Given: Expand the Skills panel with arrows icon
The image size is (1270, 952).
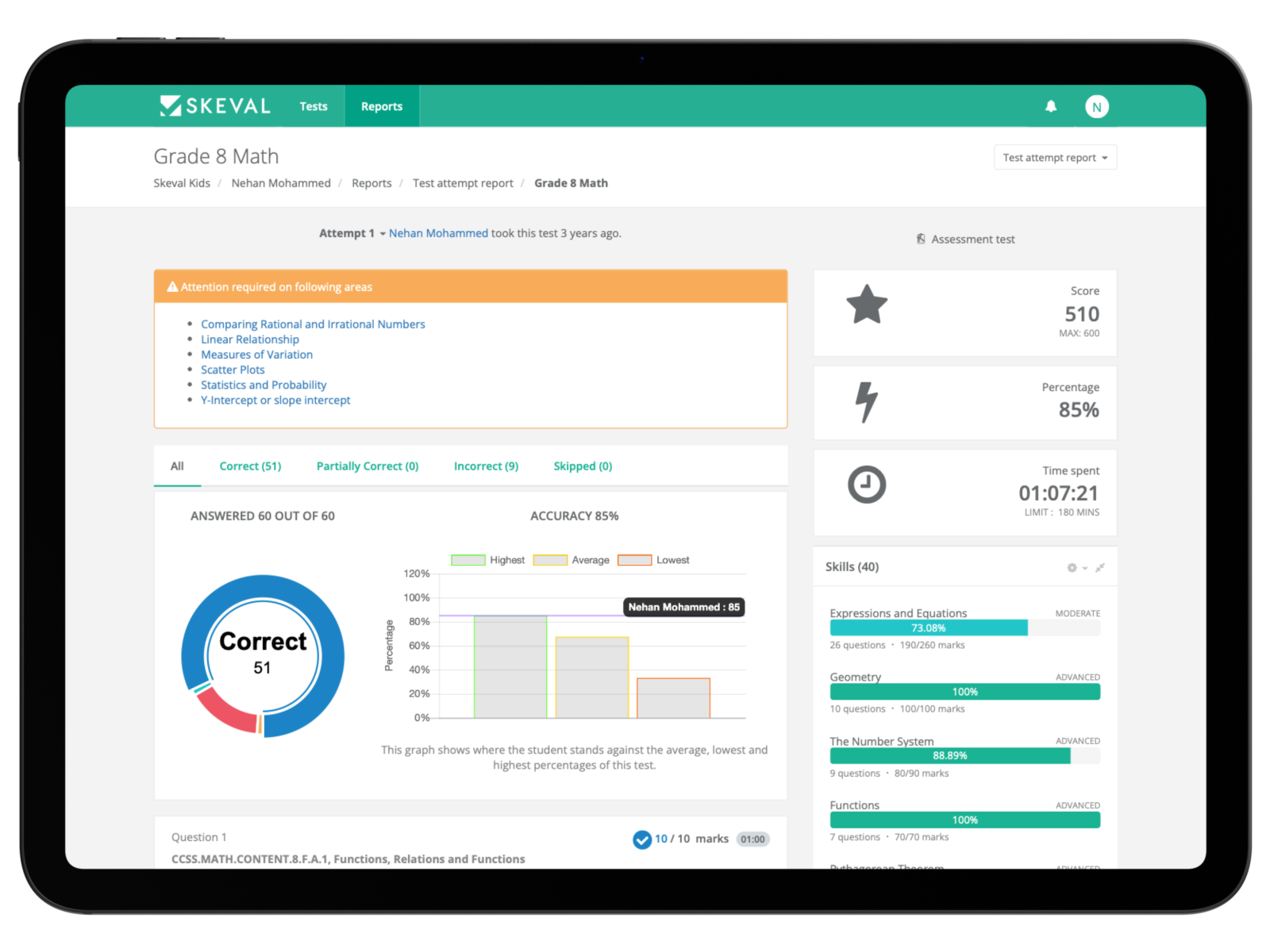Looking at the screenshot, I should click(1099, 568).
